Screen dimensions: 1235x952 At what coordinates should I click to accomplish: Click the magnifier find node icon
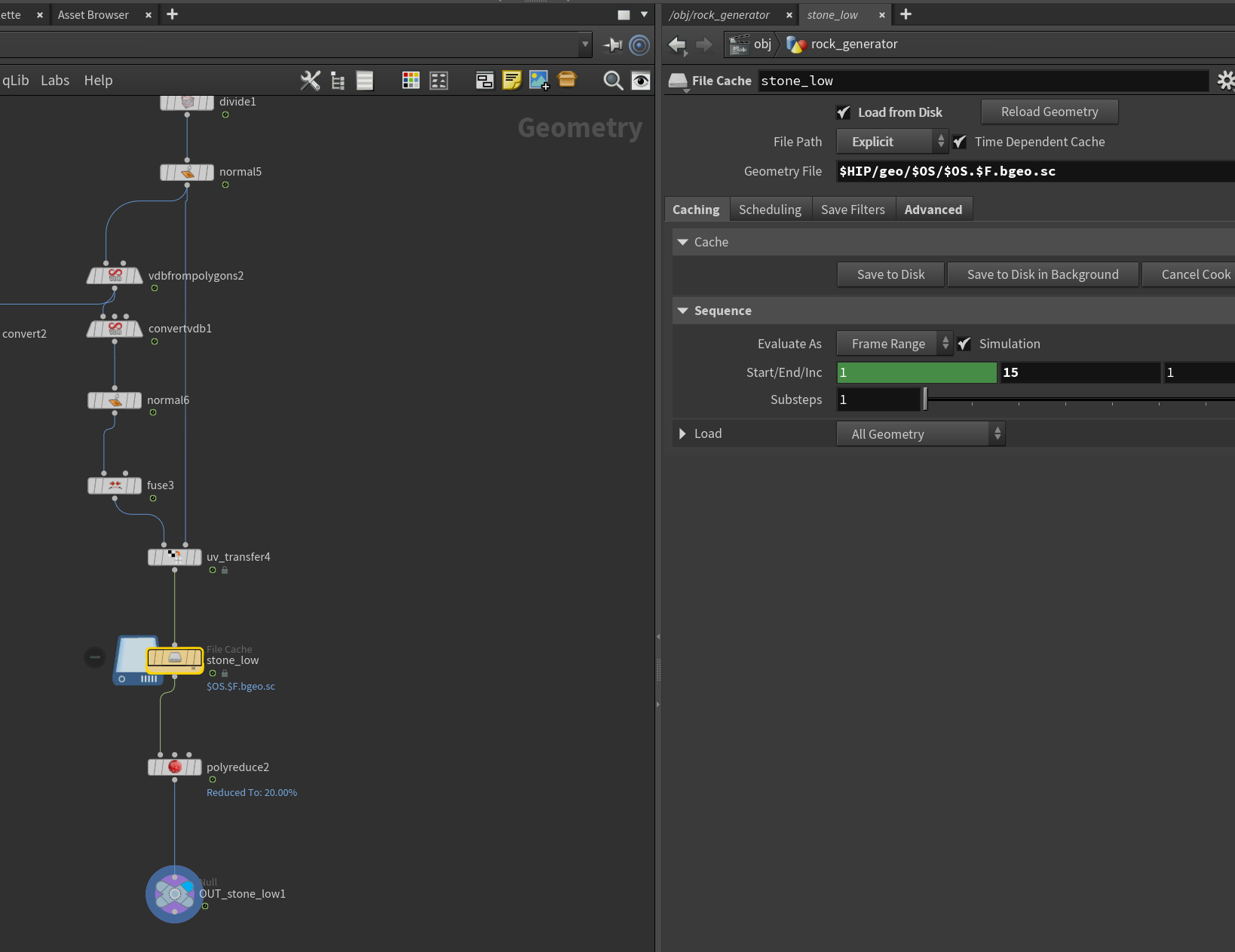tap(613, 81)
